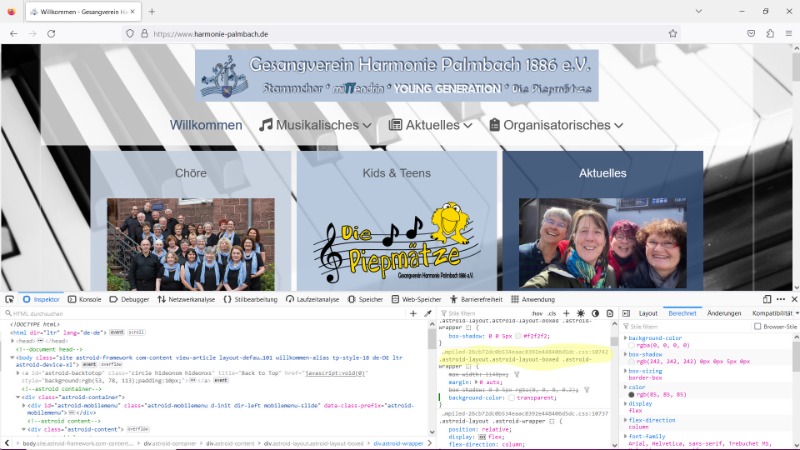This screenshot has width=800, height=450.
Task: Close the Willkommen browser tab
Action: [133, 11]
